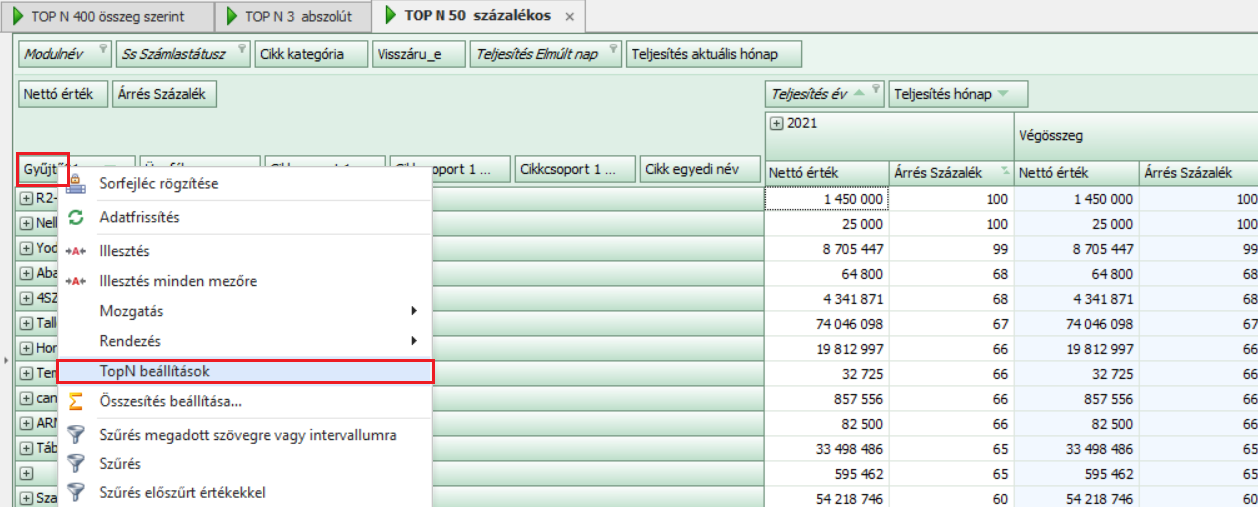This screenshot has width=1258, height=507.
Task: Expand the Yod row in the pivot grid
Action: [26, 248]
